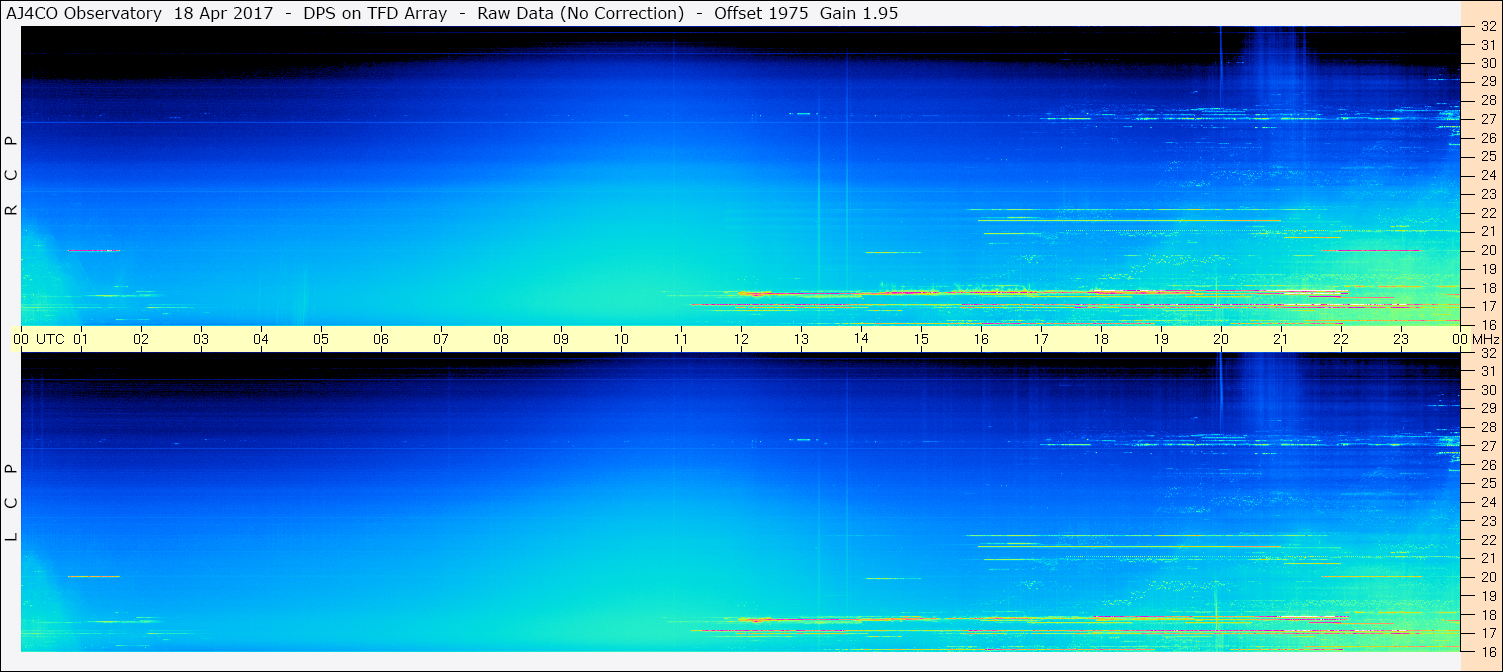Image resolution: width=1503 pixels, height=672 pixels.
Task: Click the 32 MHz label of LCP panel
Action: pyautogui.click(x=1488, y=353)
